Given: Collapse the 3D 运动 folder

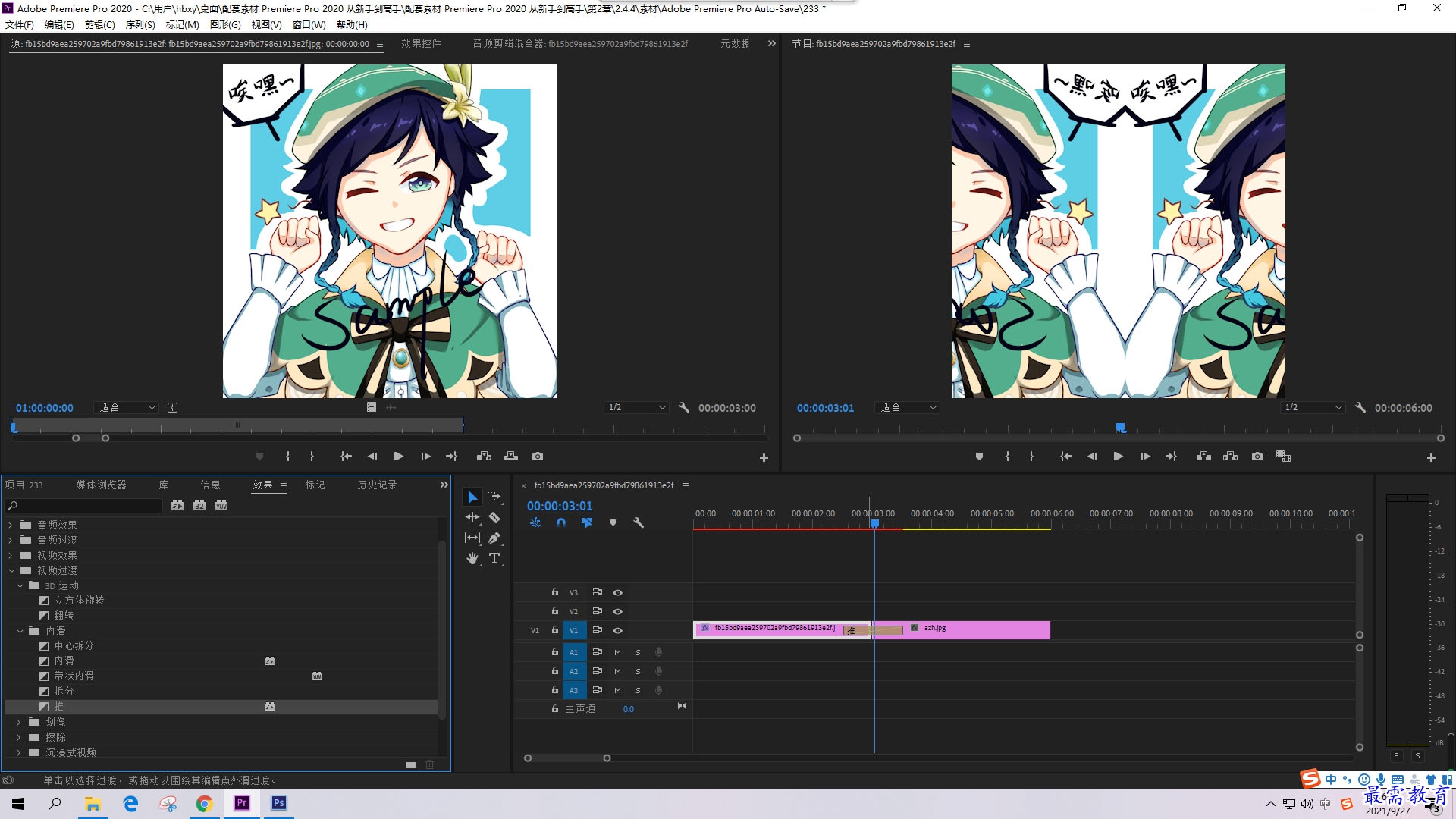Looking at the screenshot, I should 20,585.
